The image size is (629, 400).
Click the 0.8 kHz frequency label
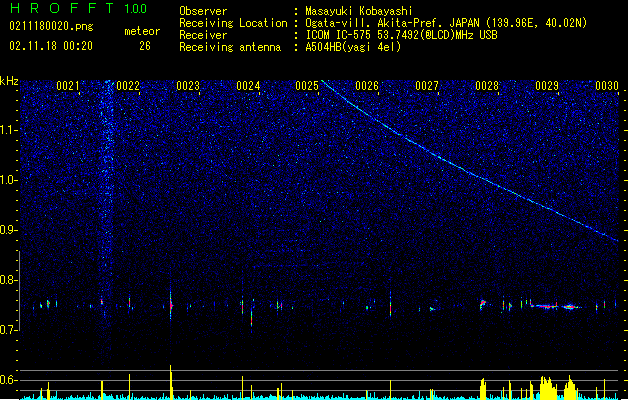coord(9,280)
